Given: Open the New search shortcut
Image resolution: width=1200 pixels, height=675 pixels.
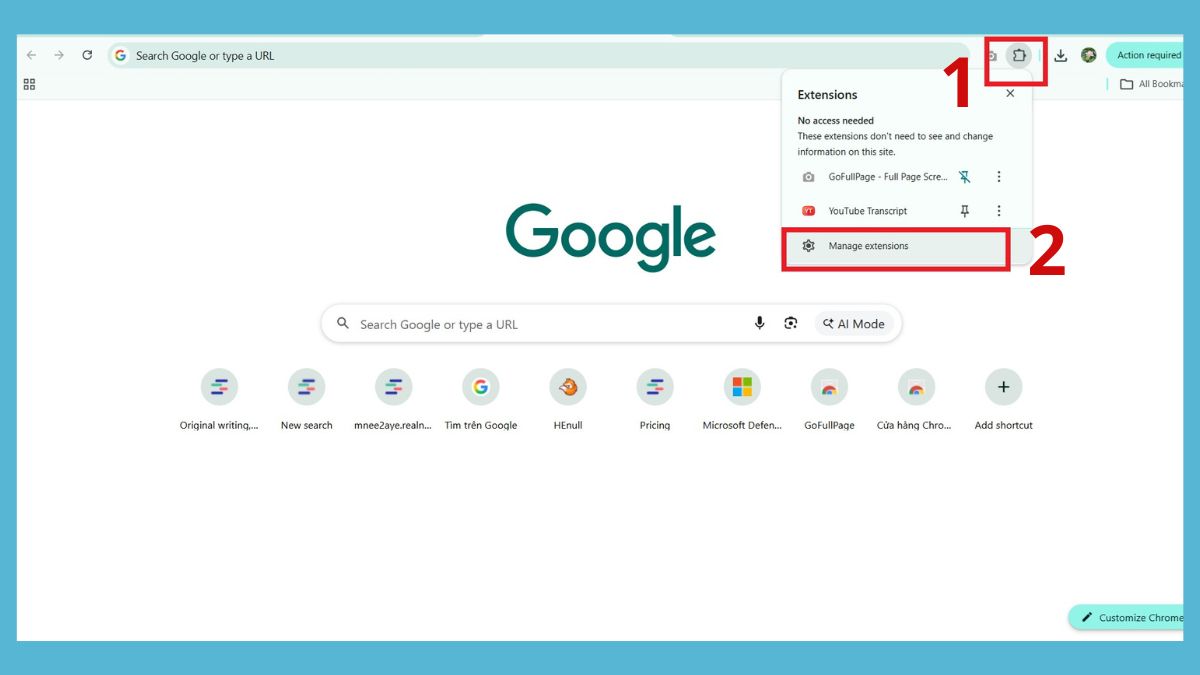Looking at the screenshot, I should 306,399.
